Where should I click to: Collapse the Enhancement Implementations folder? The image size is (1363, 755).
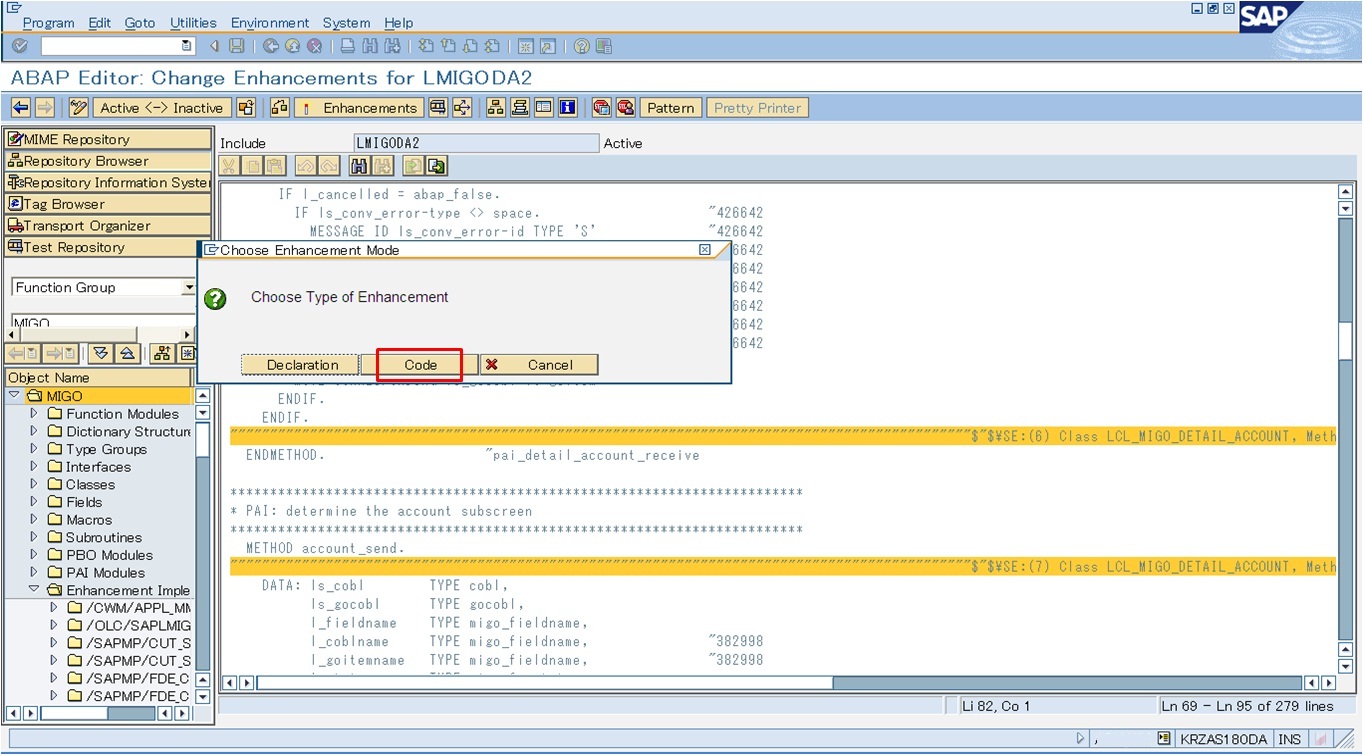pos(33,590)
